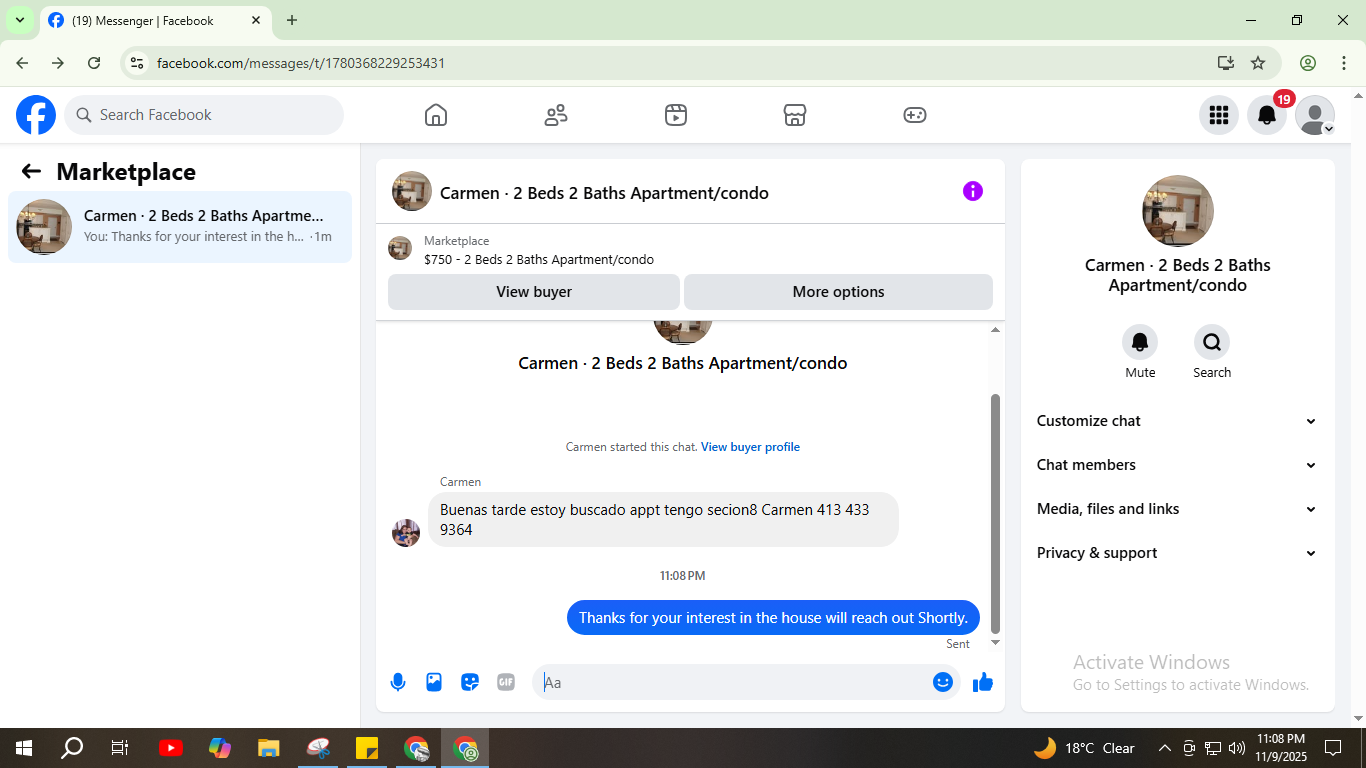1366x768 pixels.
Task: Click the install app icon in address bar
Action: [1226, 63]
